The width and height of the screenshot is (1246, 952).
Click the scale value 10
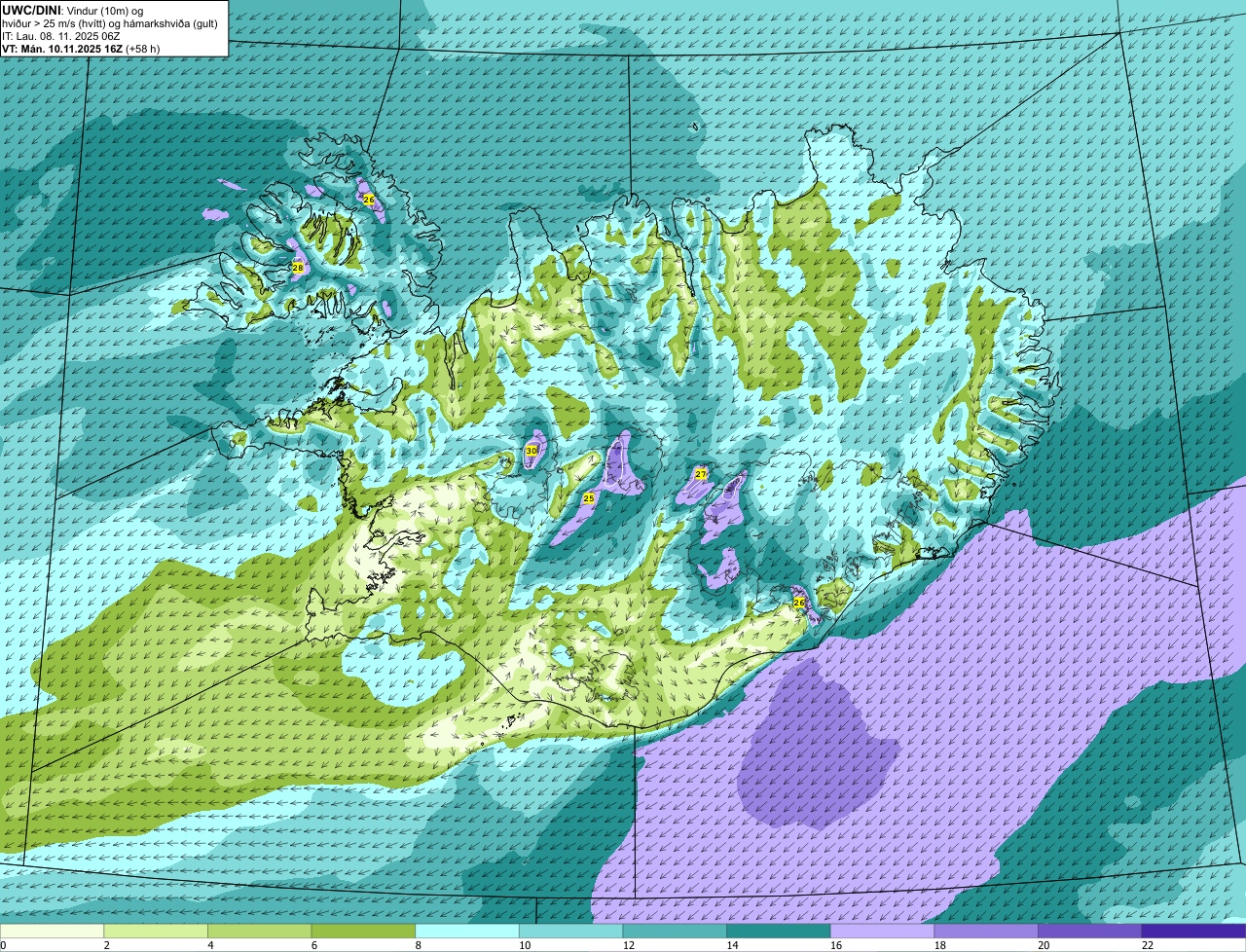[525, 945]
